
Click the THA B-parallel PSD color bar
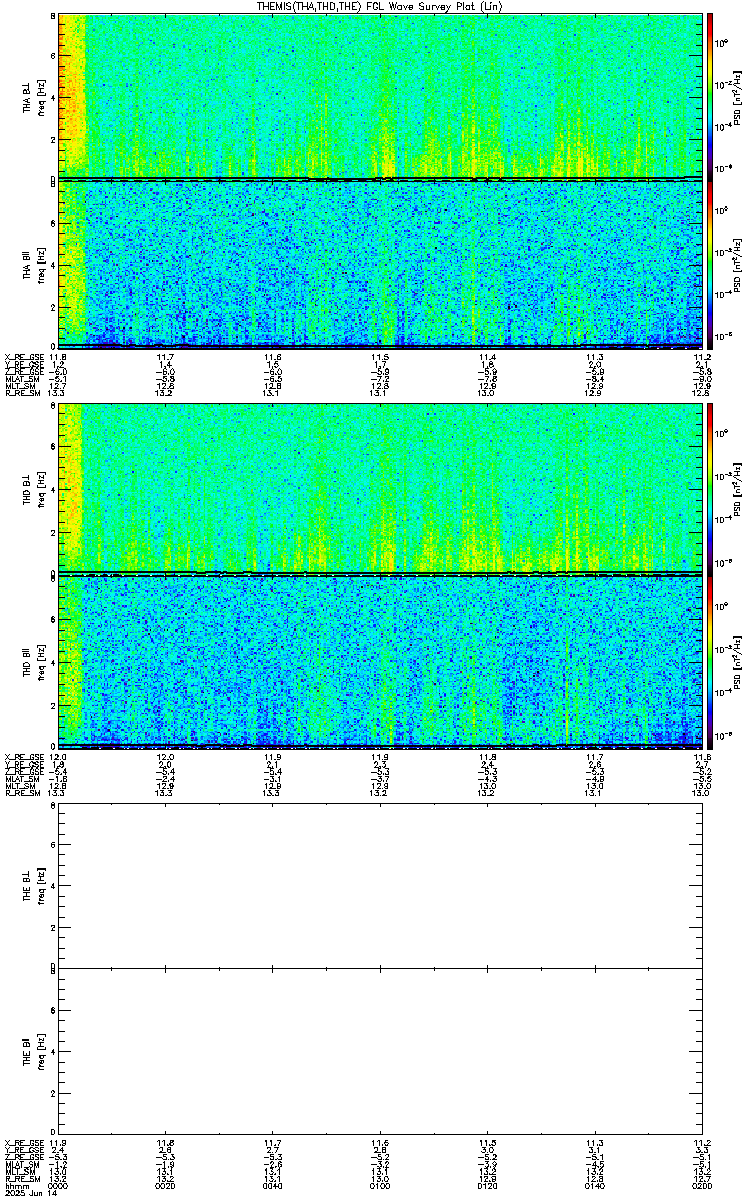[711, 264]
